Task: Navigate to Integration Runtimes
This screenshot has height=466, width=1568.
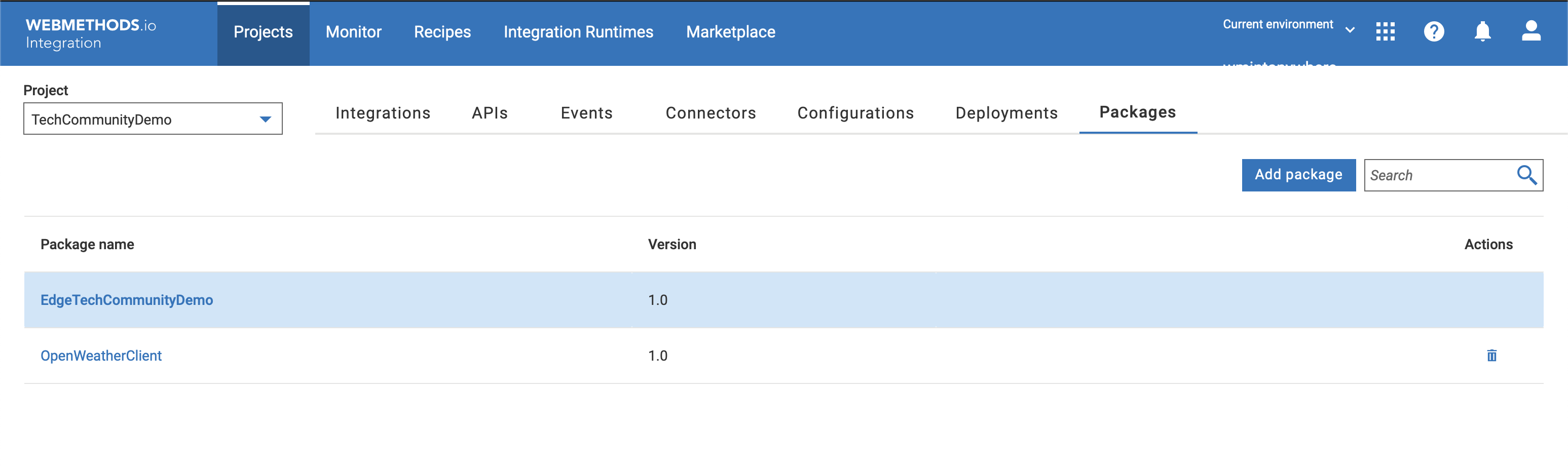Action: tap(578, 31)
